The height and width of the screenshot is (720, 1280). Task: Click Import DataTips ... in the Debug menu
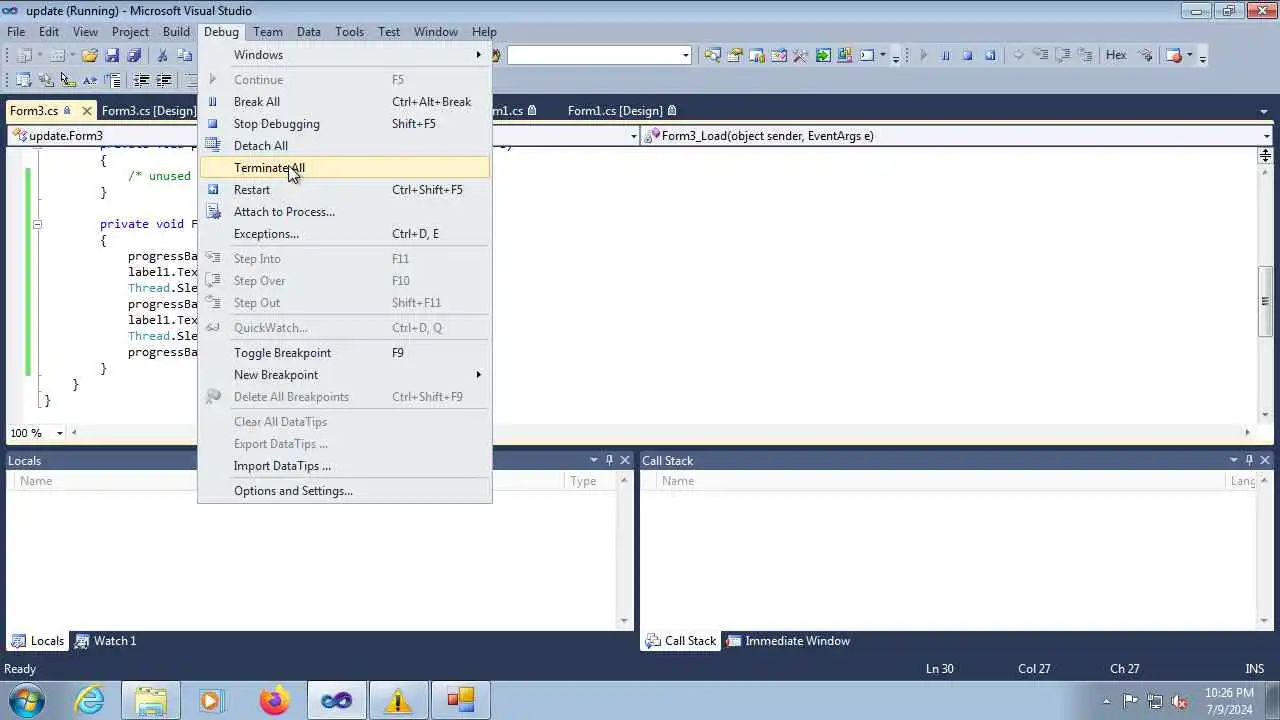(x=345, y=466)
